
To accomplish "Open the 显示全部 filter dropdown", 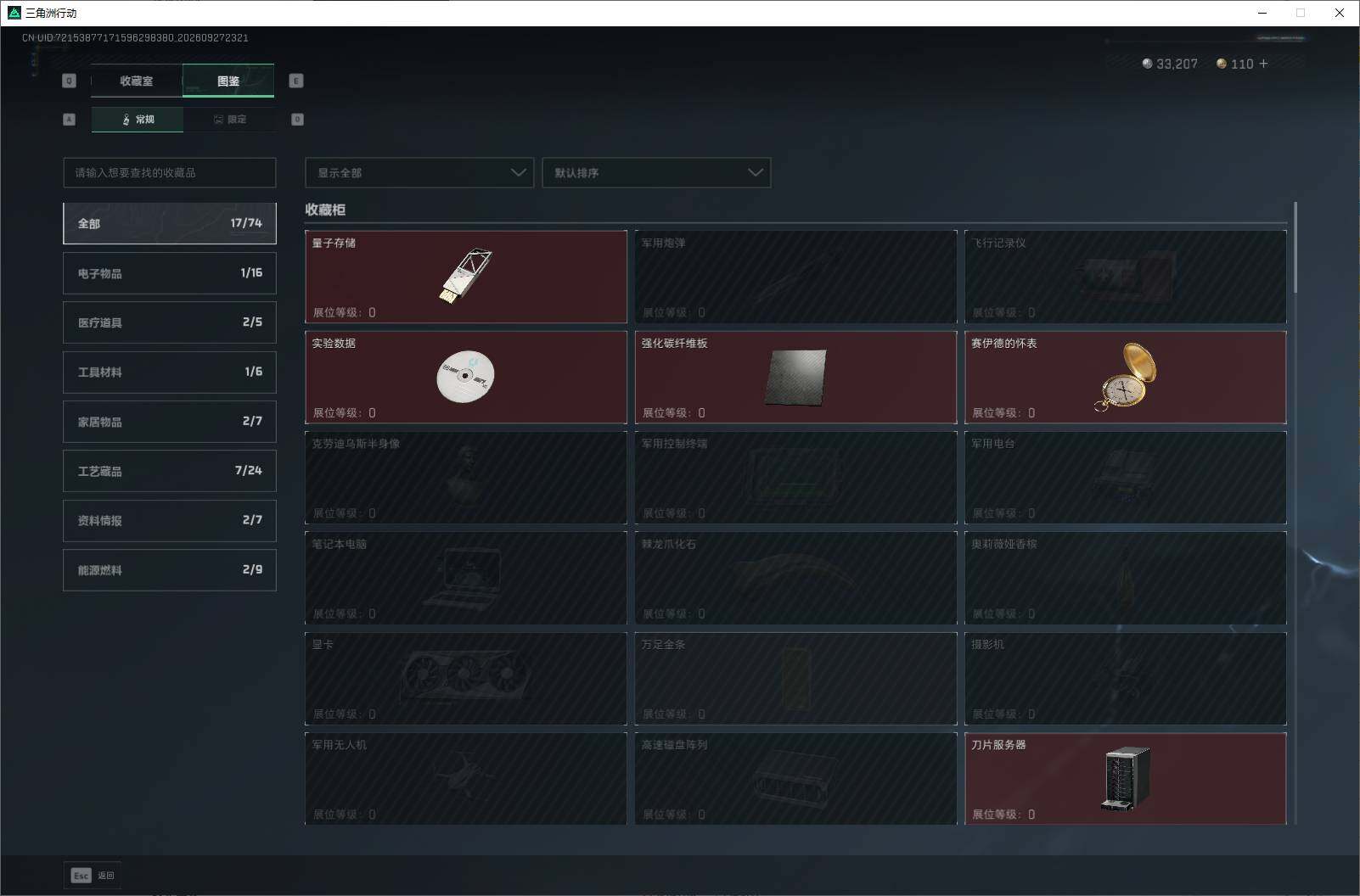I will pos(419,172).
